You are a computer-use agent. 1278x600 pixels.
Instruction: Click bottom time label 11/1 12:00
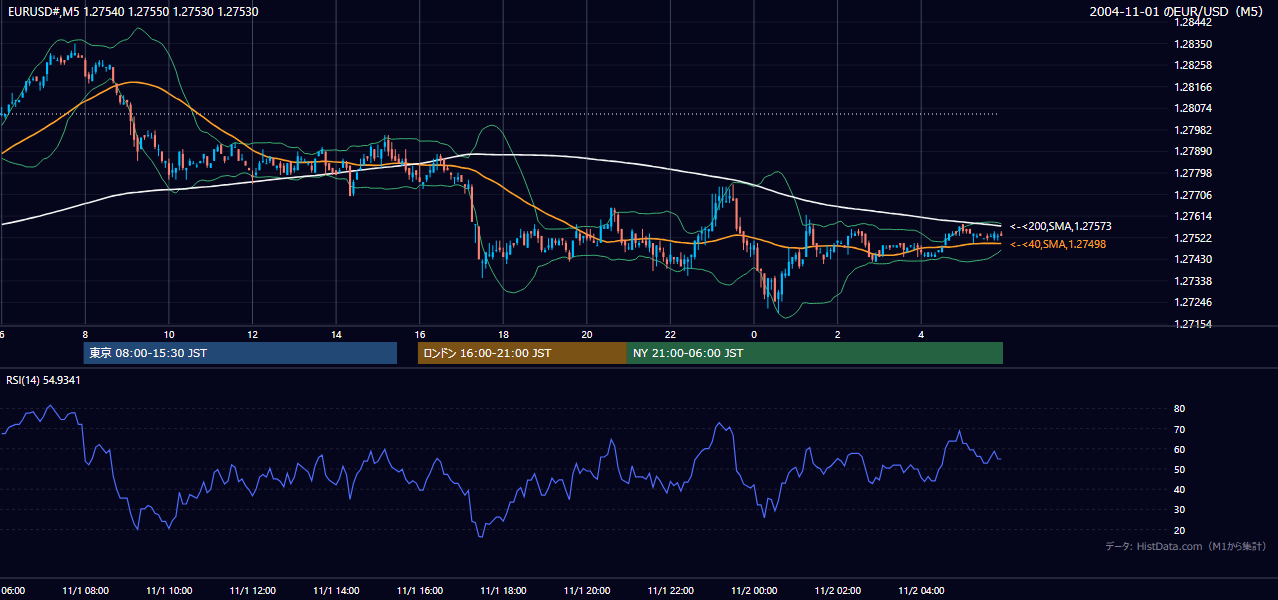click(252, 591)
